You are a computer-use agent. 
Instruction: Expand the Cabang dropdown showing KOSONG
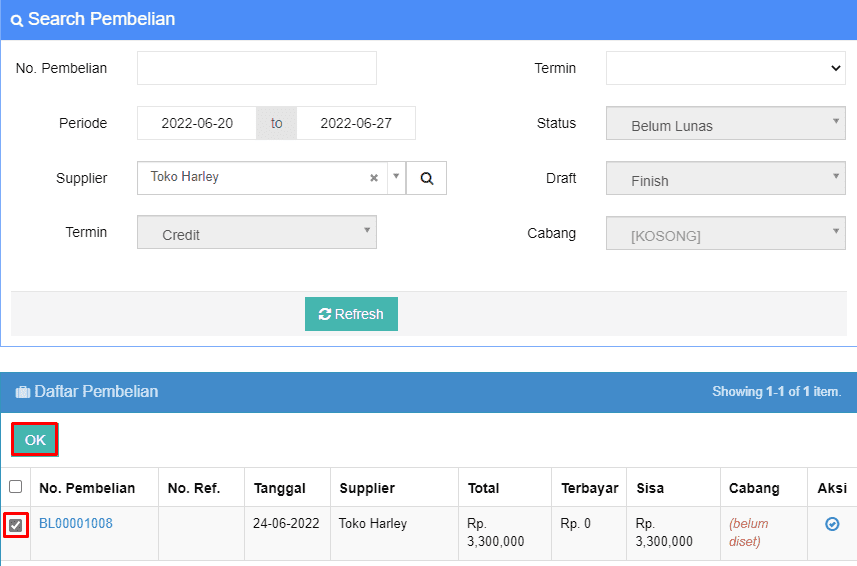(726, 234)
